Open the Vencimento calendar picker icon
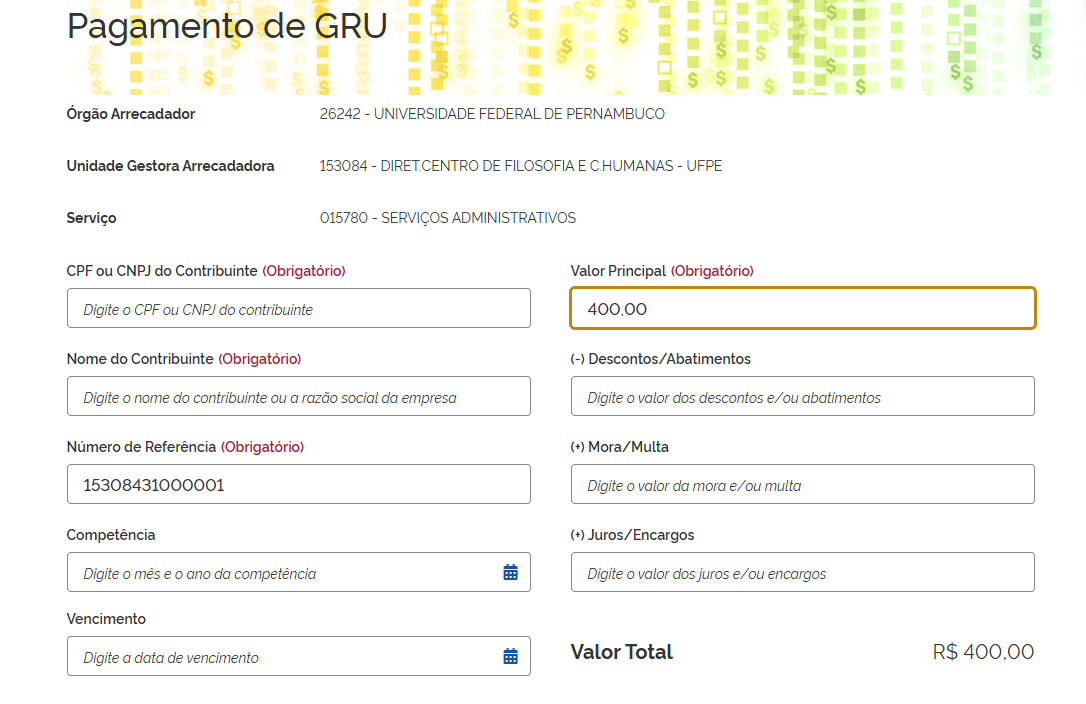The image size is (1086, 704). (510, 656)
